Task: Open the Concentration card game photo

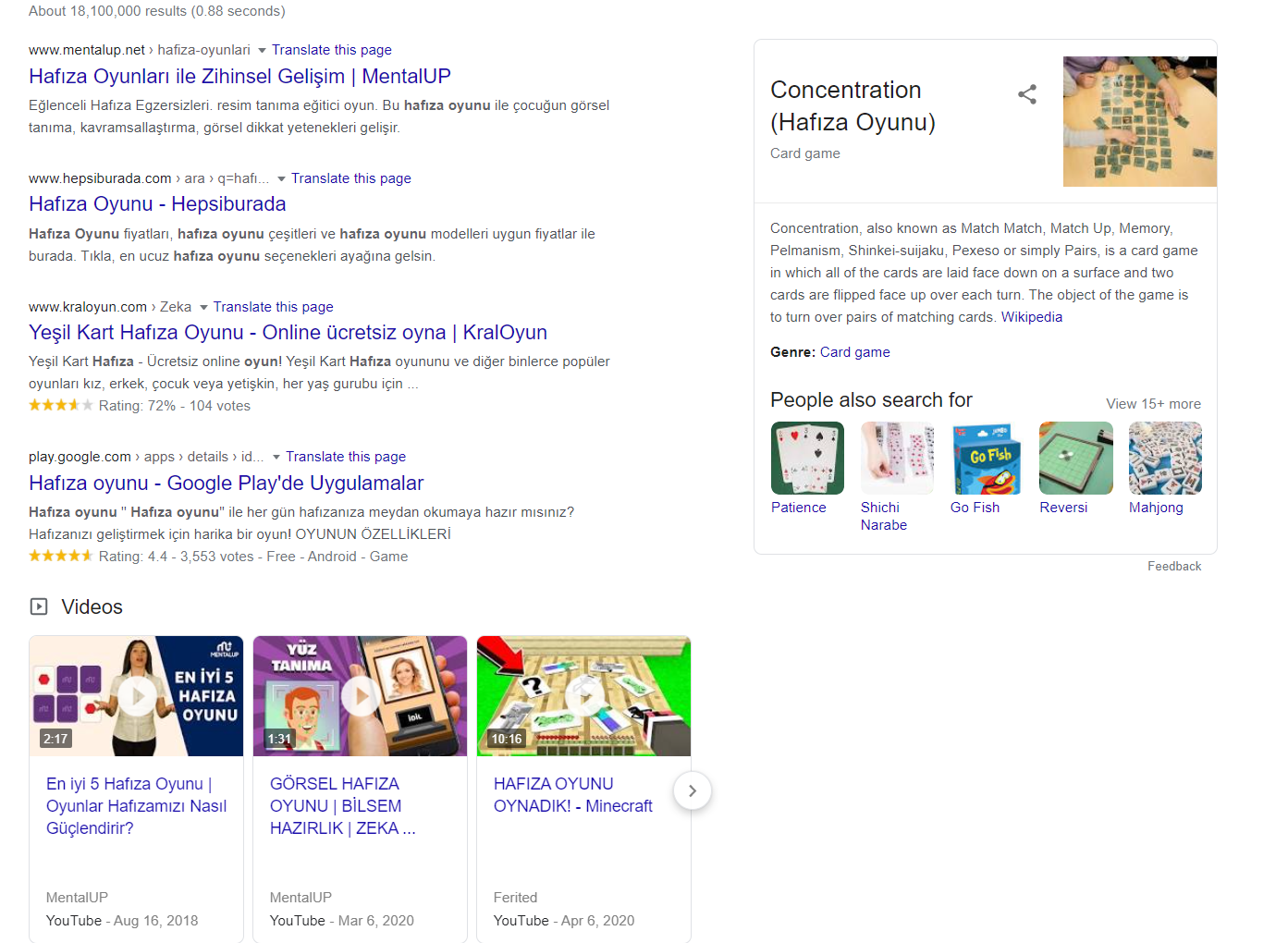Action: click(x=1139, y=121)
